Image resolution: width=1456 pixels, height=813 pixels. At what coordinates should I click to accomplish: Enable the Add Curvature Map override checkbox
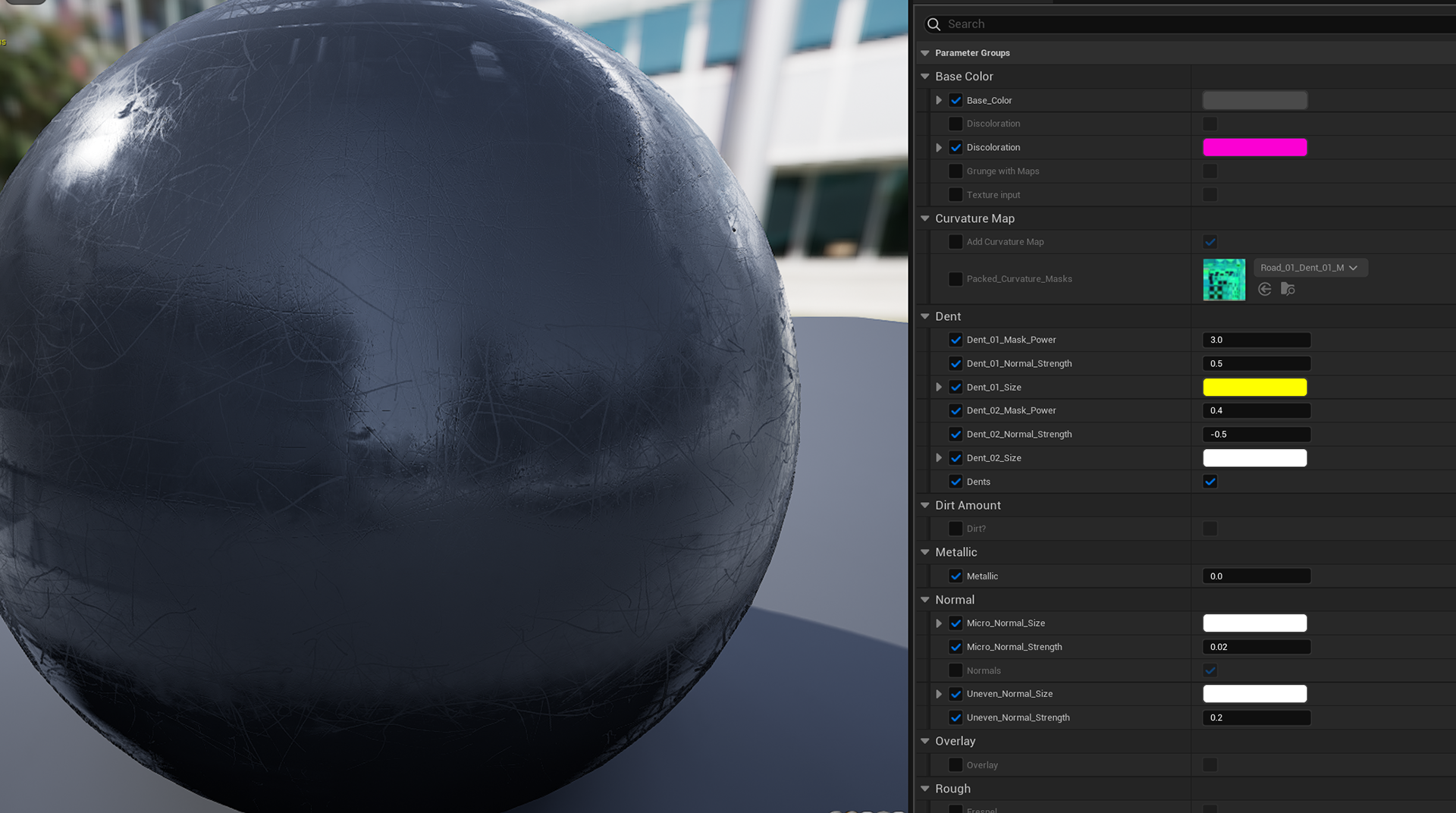coord(955,242)
